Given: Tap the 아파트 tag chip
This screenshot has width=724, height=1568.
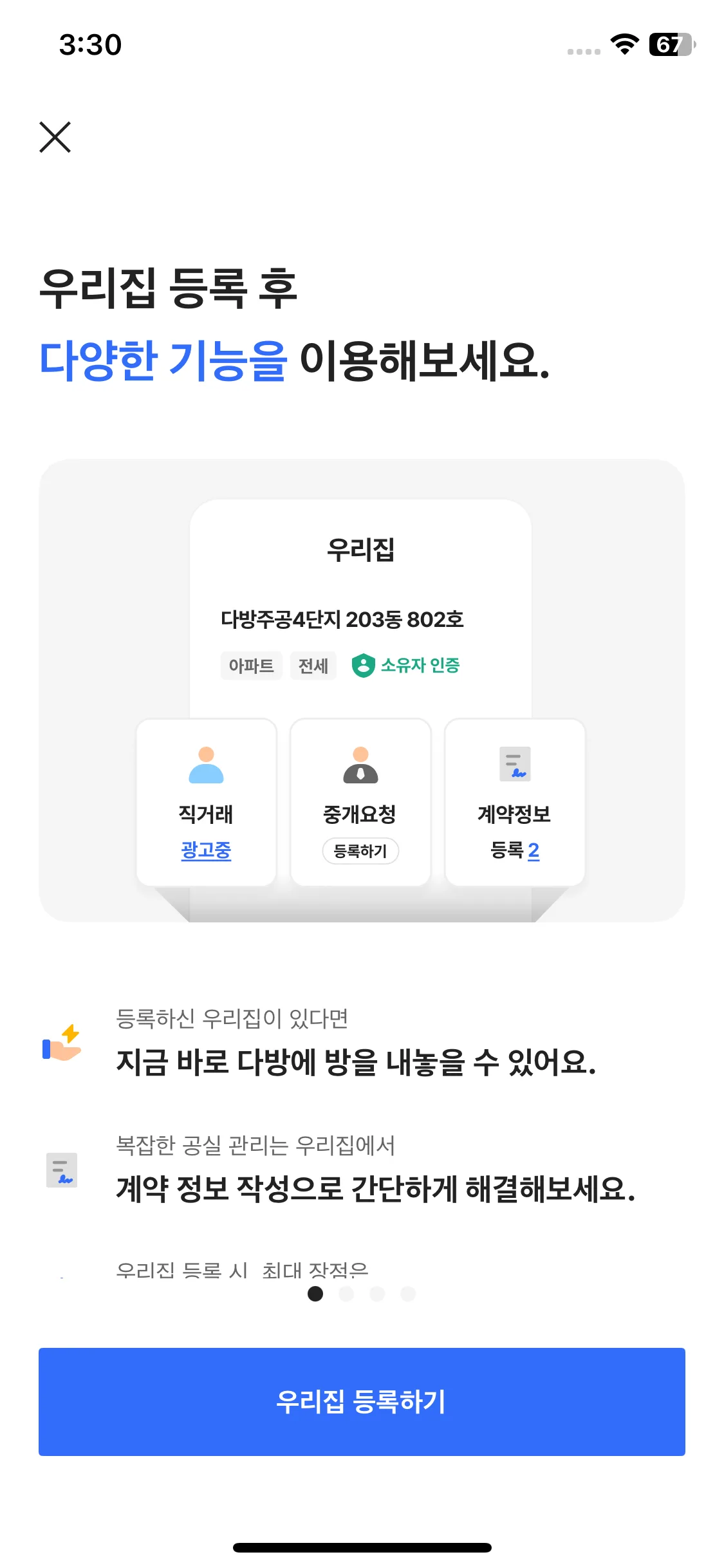Looking at the screenshot, I should point(251,666).
